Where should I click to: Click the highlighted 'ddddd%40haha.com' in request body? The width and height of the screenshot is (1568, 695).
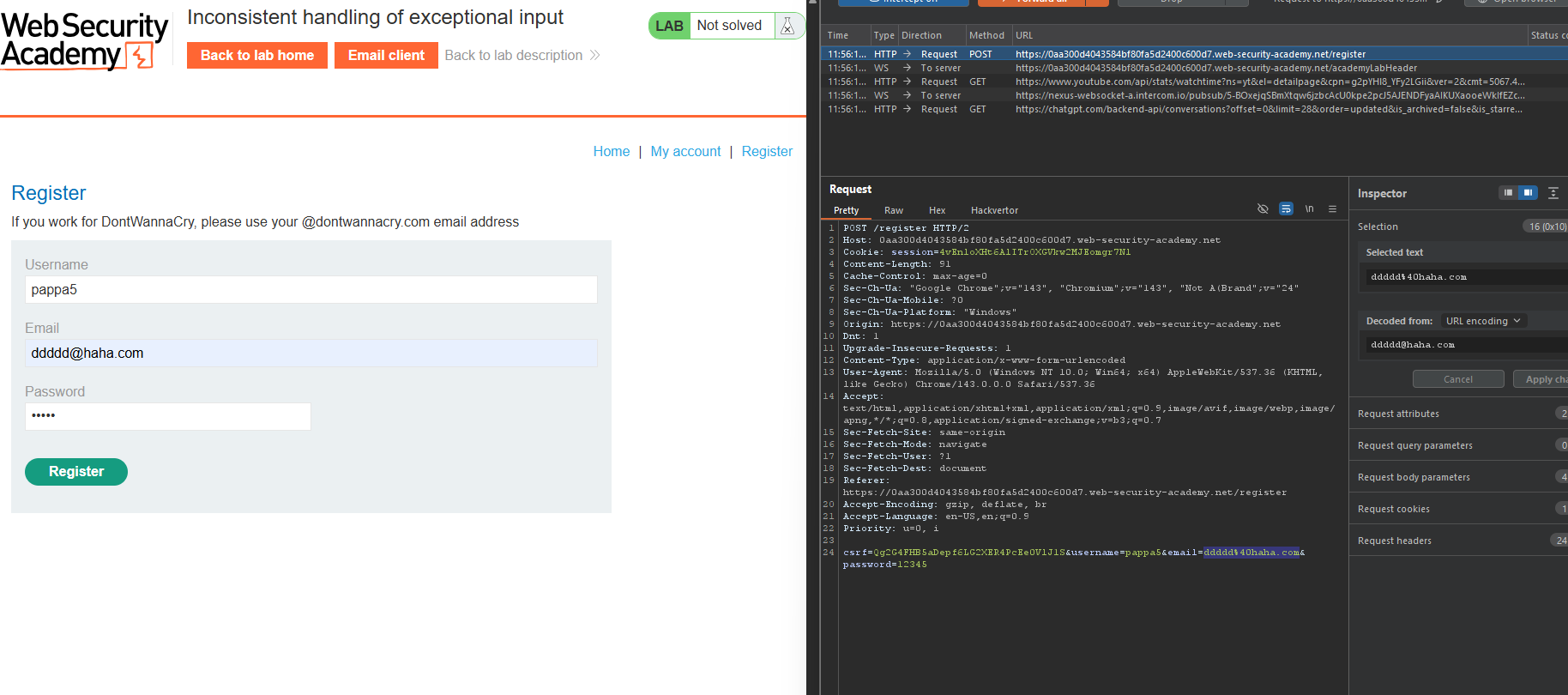1251,553
